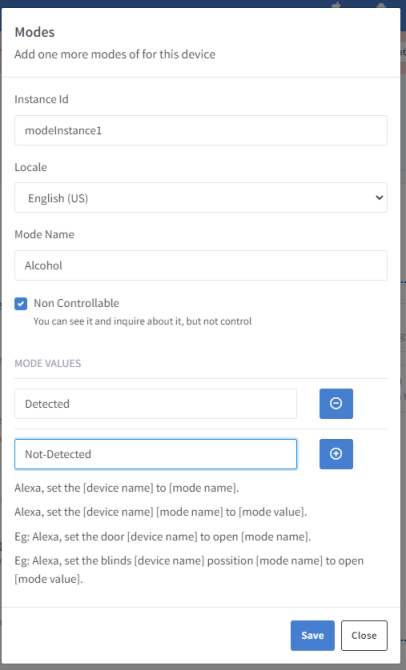The width and height of the screenshot is (406, 670).
Task: Focus the Instance Id field modeInstance1
Action: [201, 130]
